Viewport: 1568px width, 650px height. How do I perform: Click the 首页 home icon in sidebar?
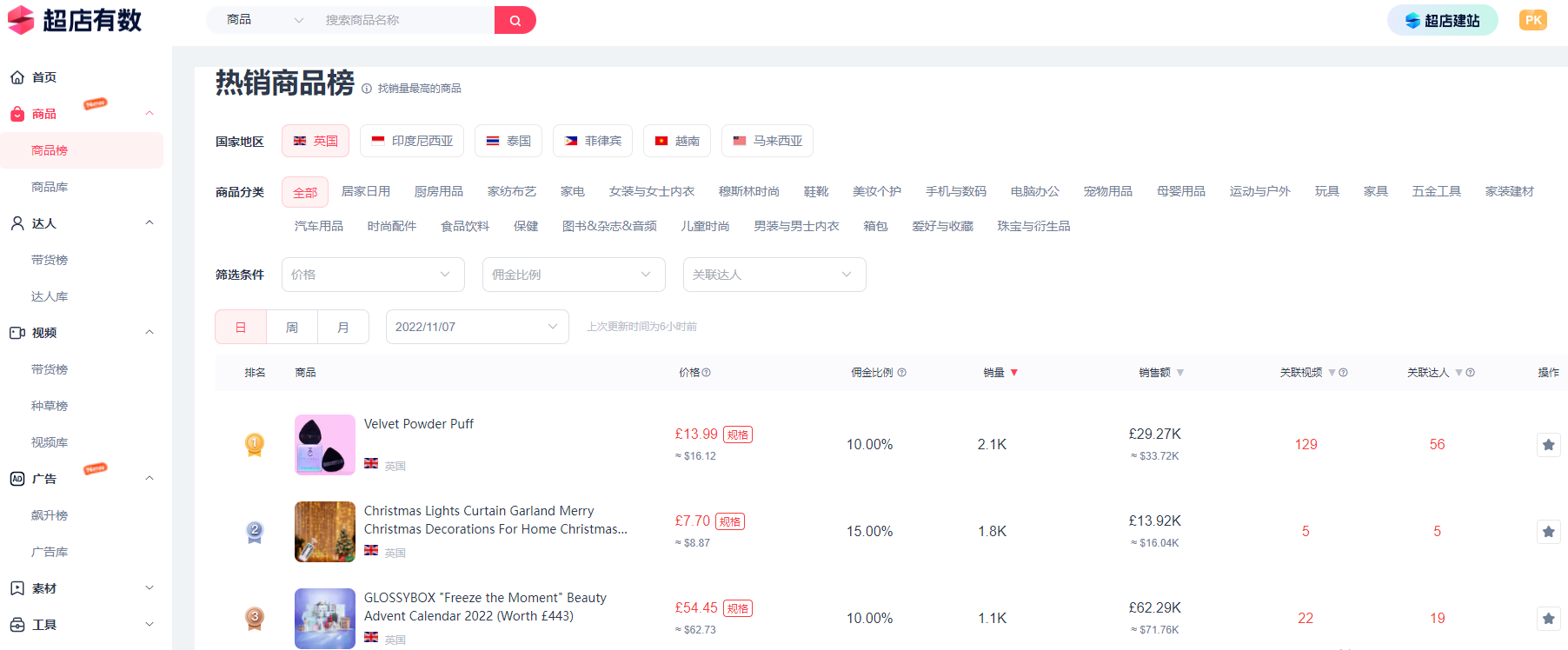coord(17,77)
